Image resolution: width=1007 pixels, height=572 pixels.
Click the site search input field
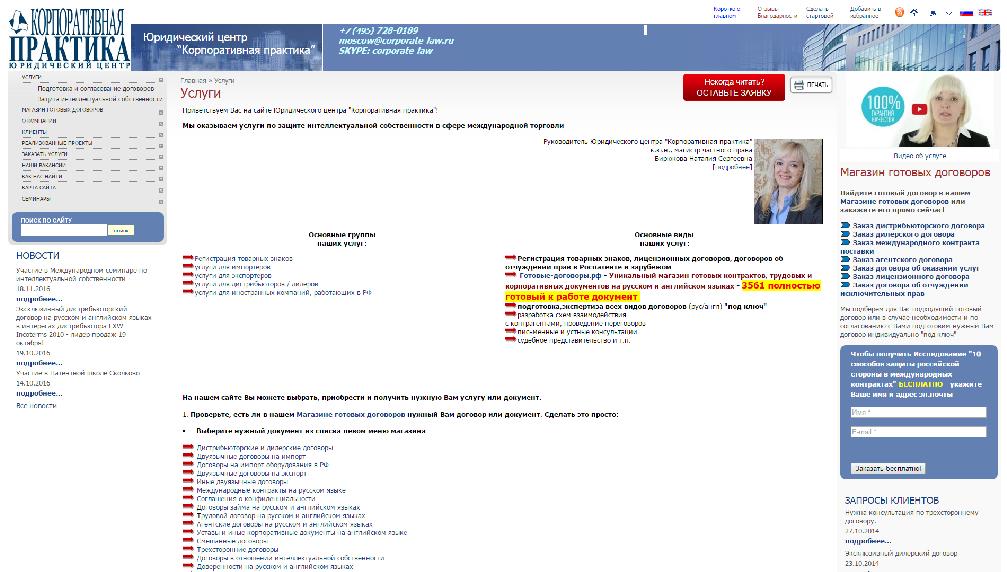pos(64,230)
